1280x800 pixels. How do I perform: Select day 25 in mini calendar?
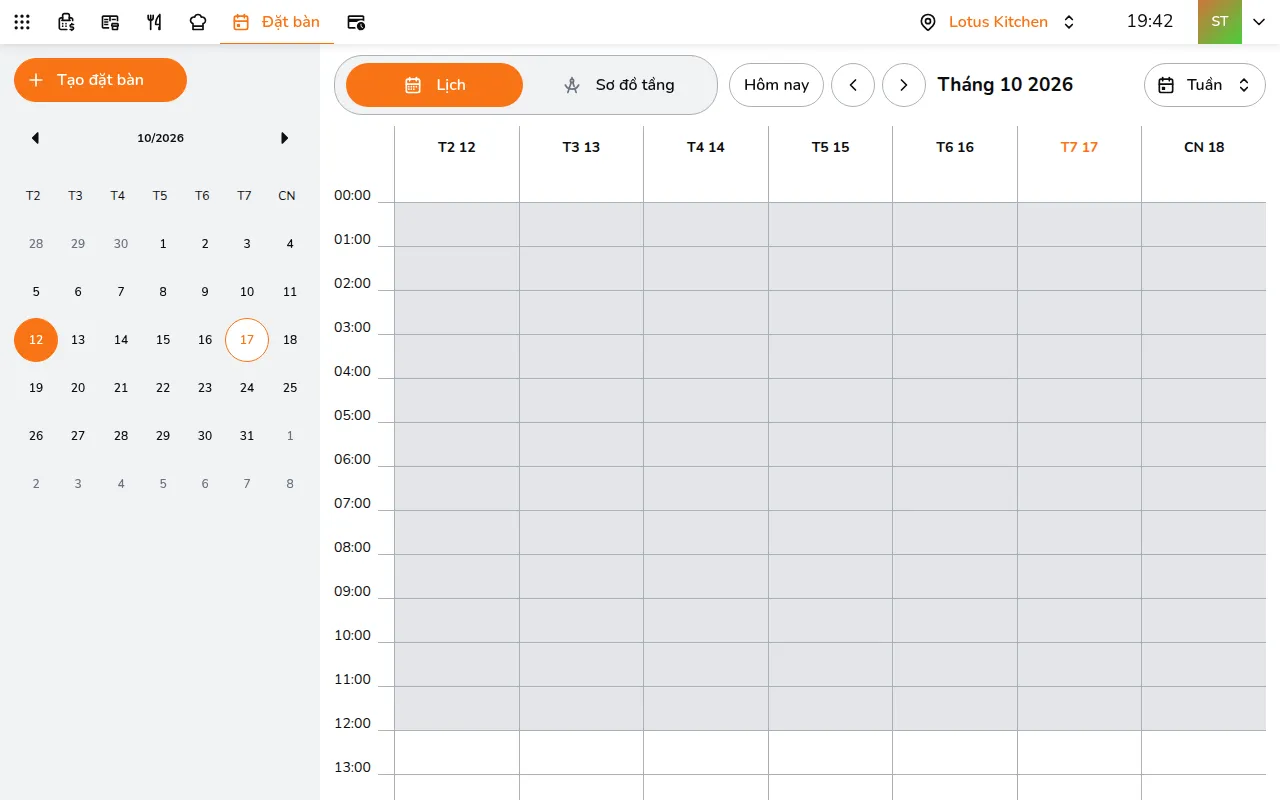click(x=290, y=388)
